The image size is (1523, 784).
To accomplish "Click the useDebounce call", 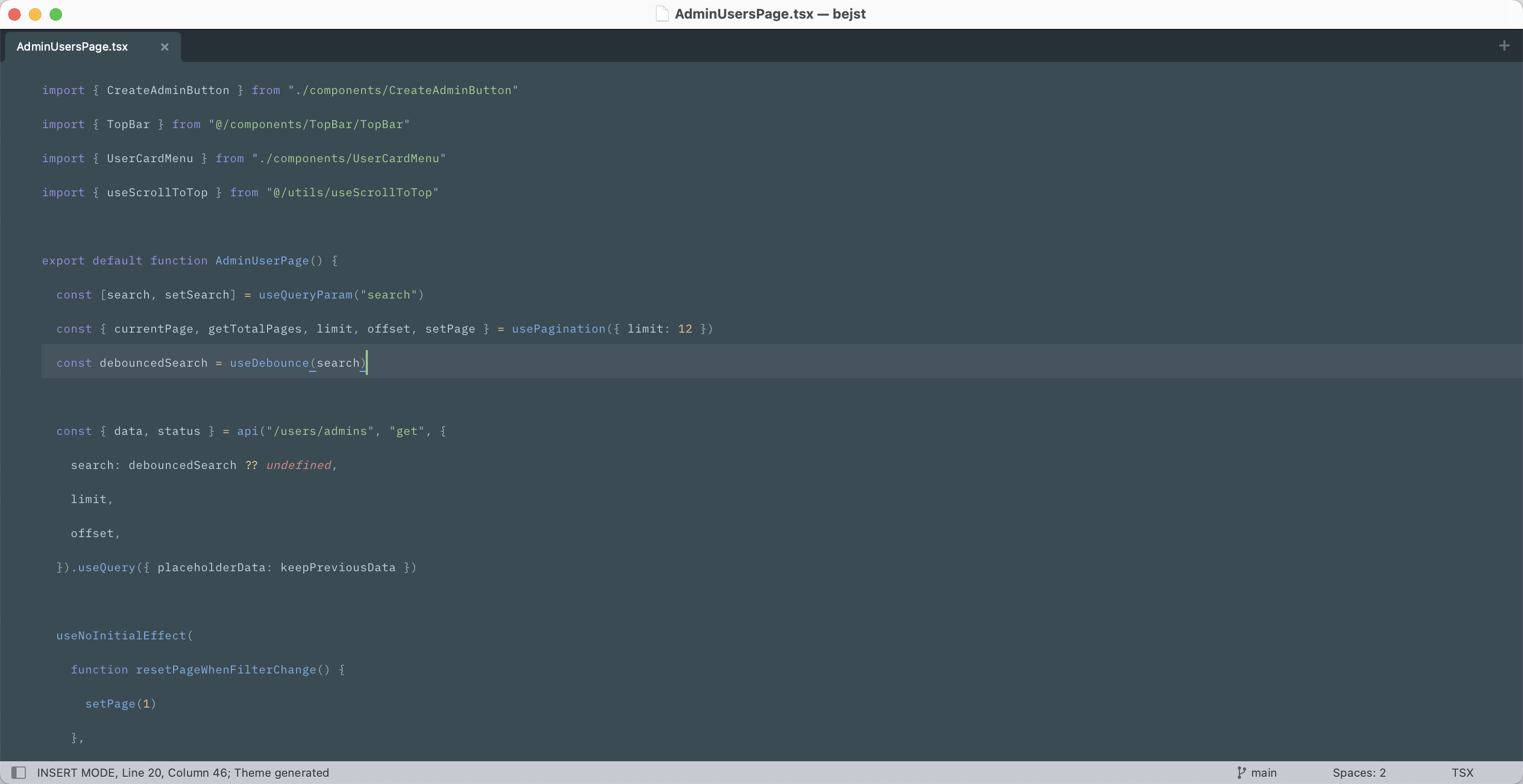I will tap(269, 363).
